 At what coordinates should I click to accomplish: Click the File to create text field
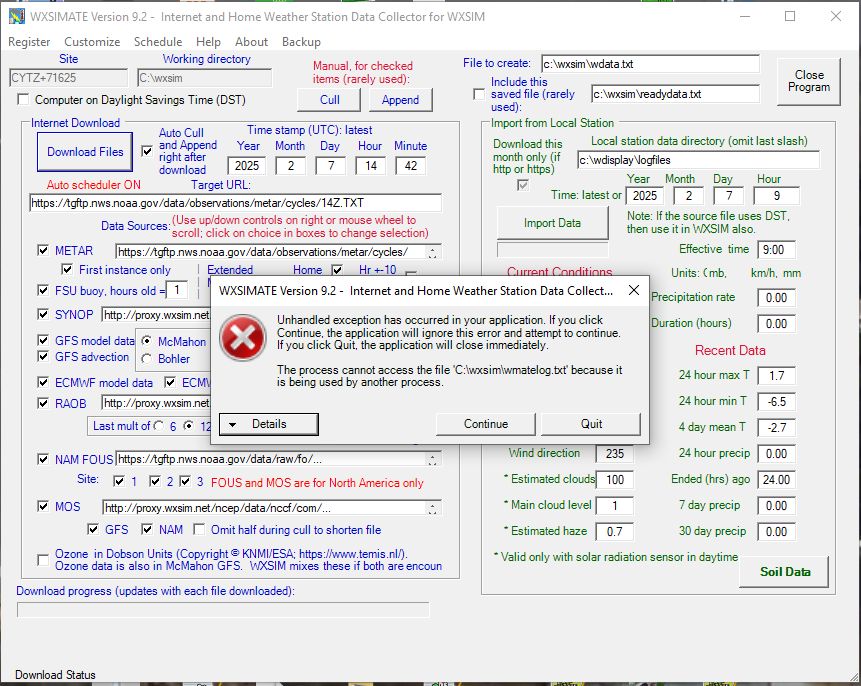650,64
